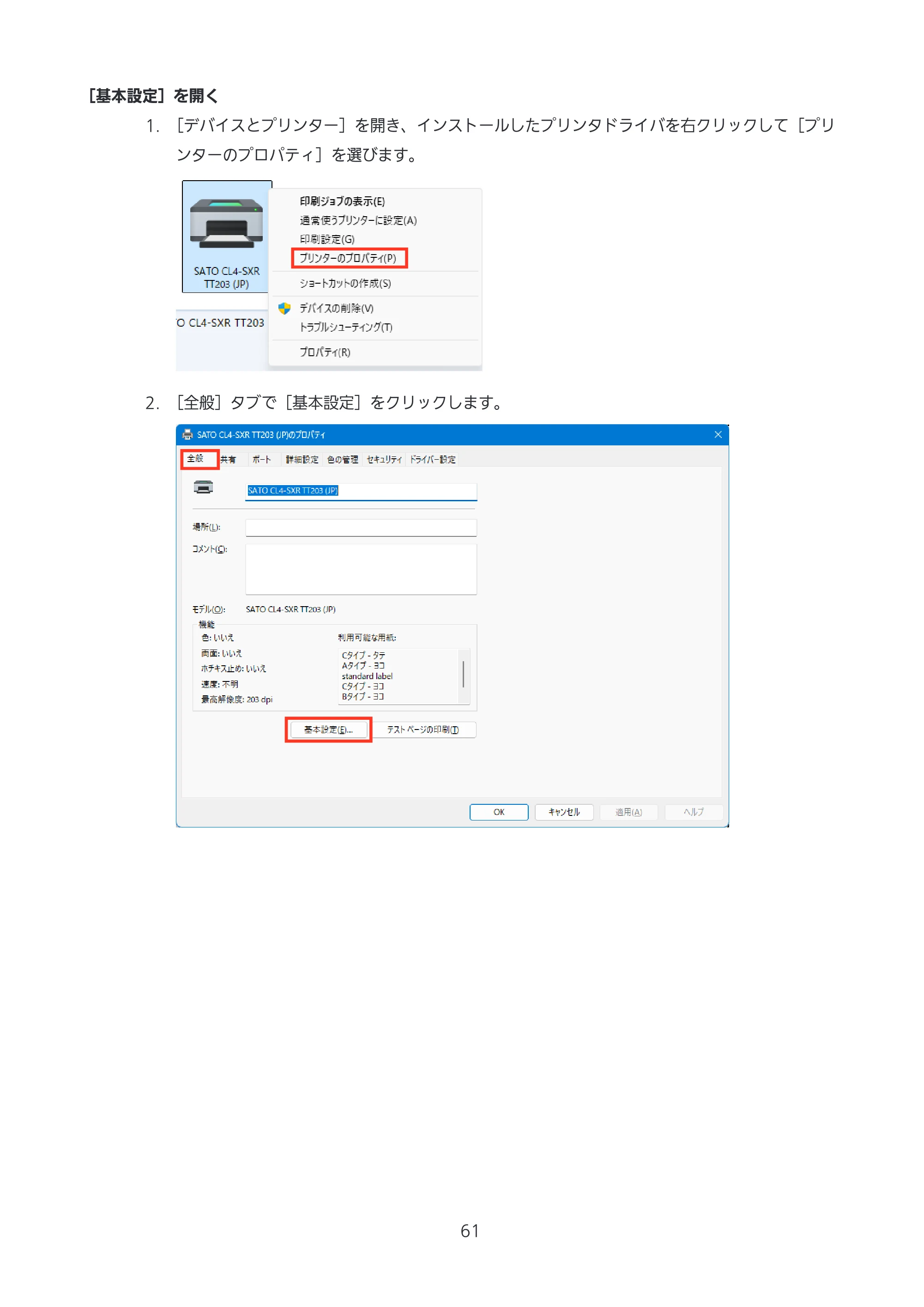Click page number 61

coord(470,1231)
